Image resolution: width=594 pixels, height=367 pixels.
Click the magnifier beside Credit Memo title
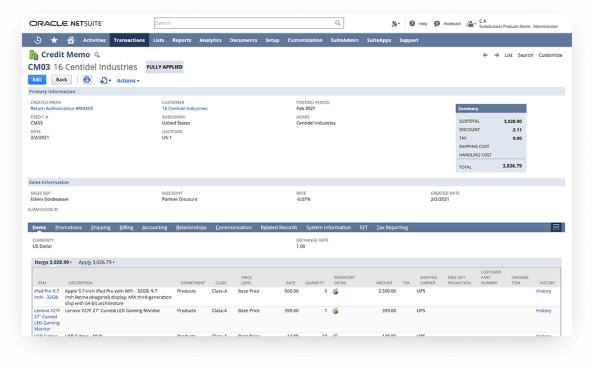click(97, 55)
